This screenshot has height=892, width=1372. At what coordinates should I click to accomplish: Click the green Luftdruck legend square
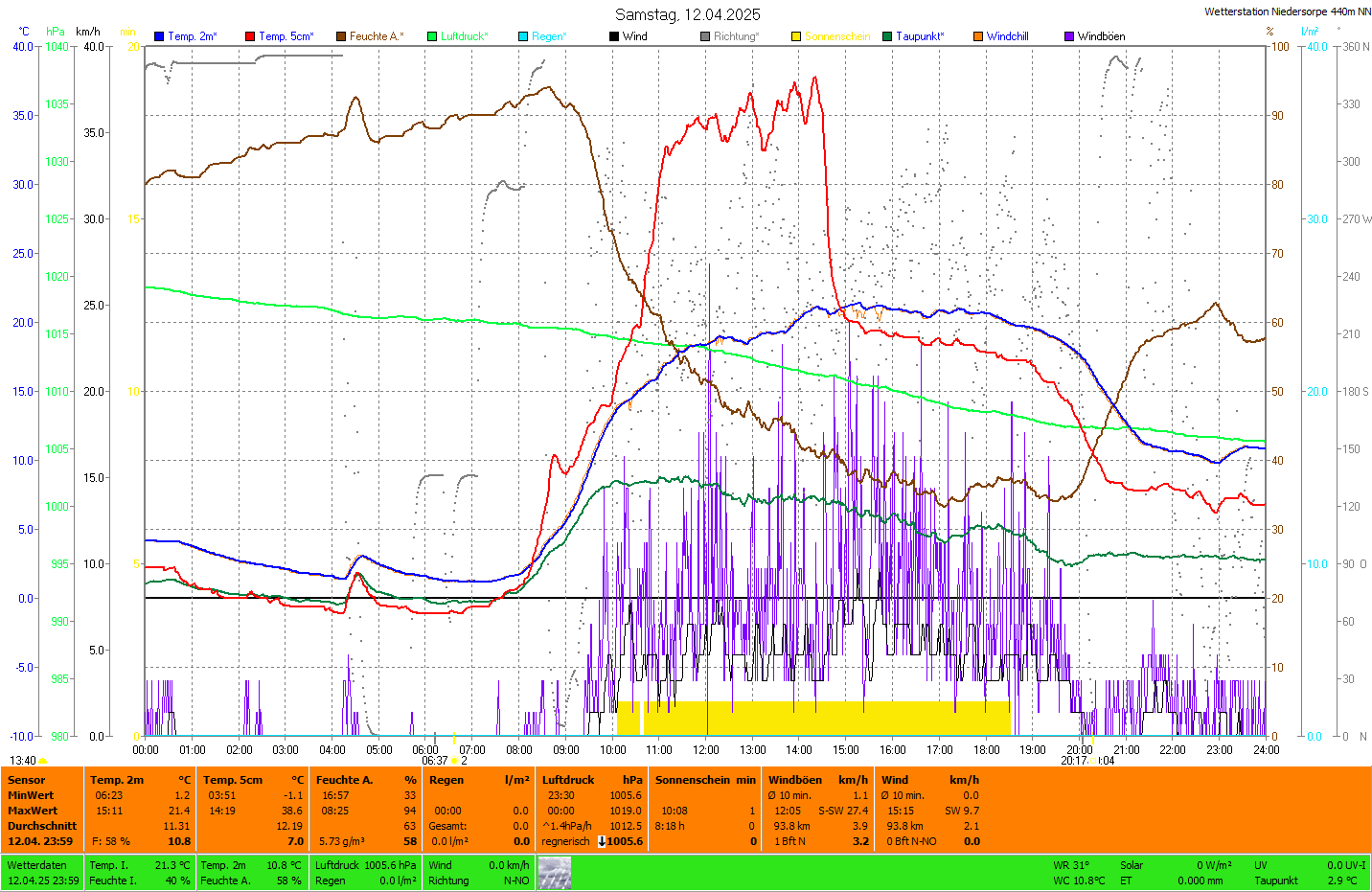pos(432,36)
